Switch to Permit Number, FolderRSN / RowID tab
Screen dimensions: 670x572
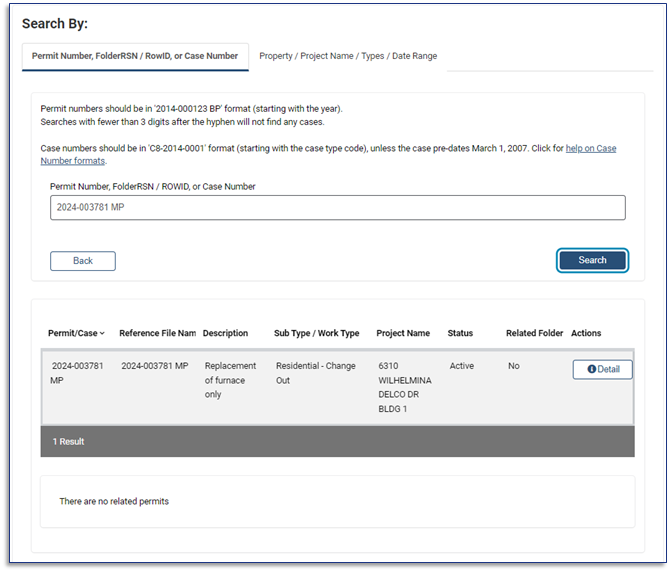[x=135, y=56]
